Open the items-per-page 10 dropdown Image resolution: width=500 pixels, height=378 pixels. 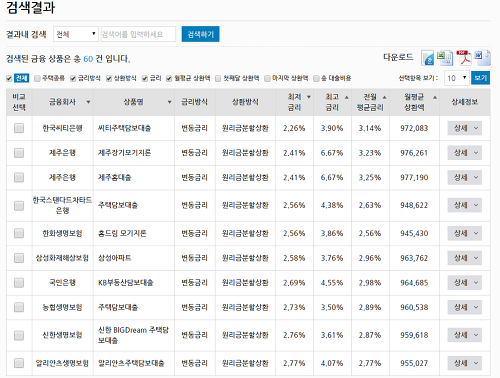[457, 78]
